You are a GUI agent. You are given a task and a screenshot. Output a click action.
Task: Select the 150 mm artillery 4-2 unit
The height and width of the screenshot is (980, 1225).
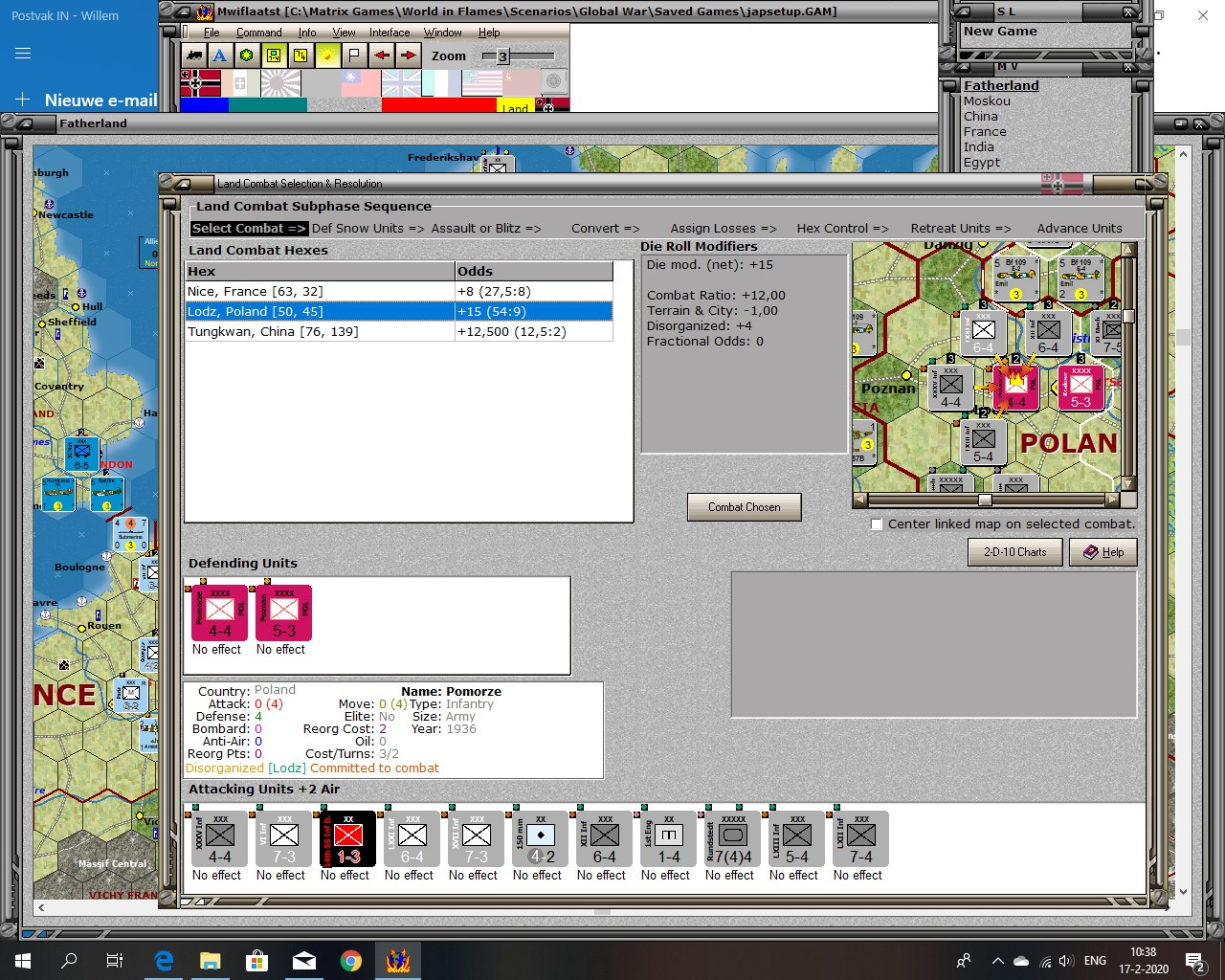tap(541, 838)
